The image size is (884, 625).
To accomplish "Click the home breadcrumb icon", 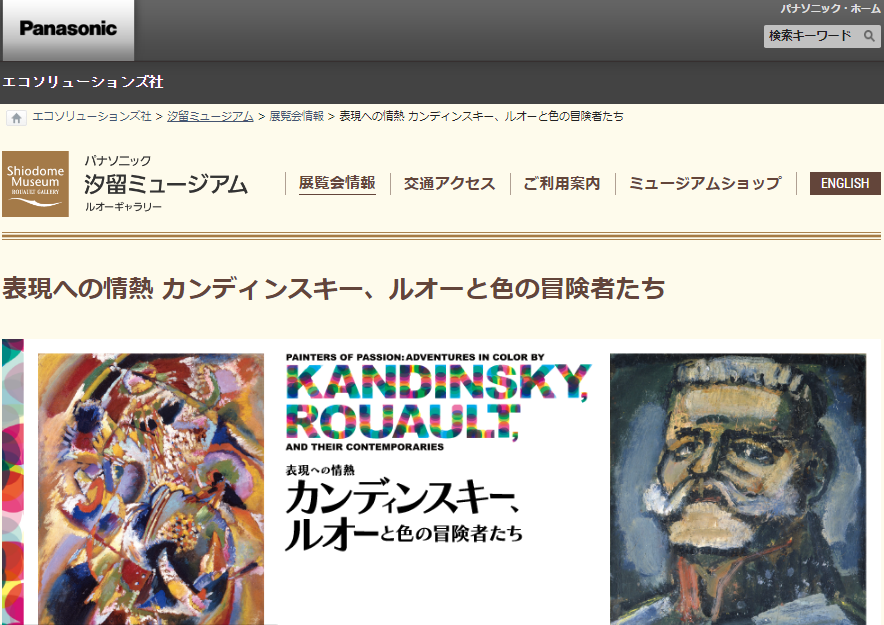I will [16, 118].
